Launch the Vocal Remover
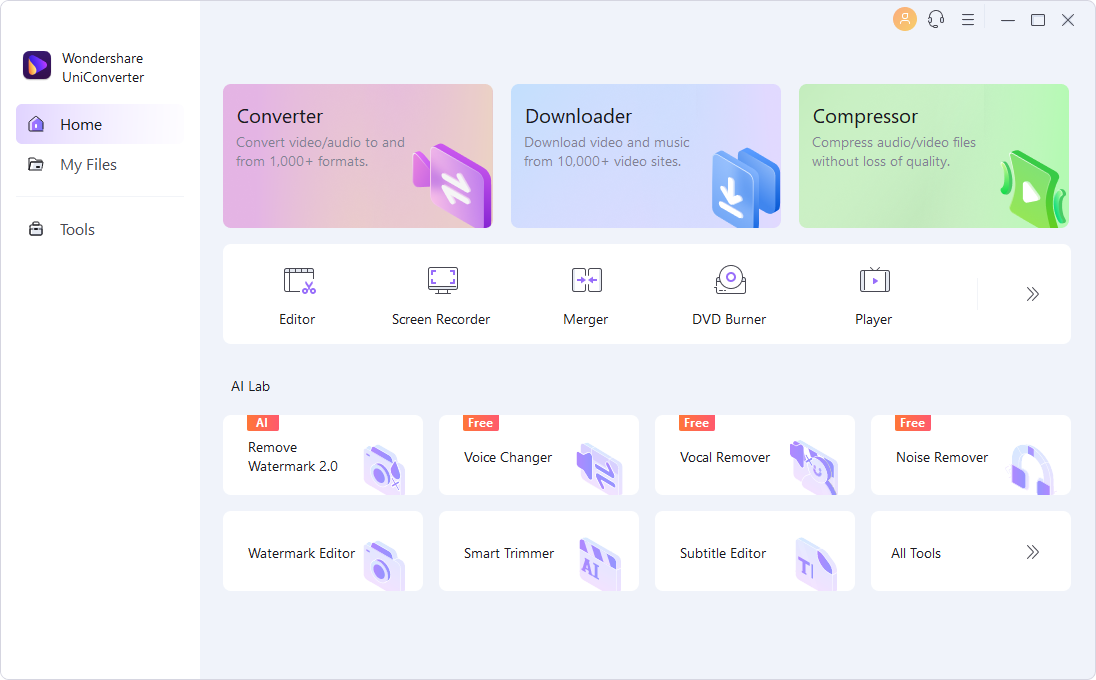Viewport: 1096px width, 680px height. pos(754,455)
